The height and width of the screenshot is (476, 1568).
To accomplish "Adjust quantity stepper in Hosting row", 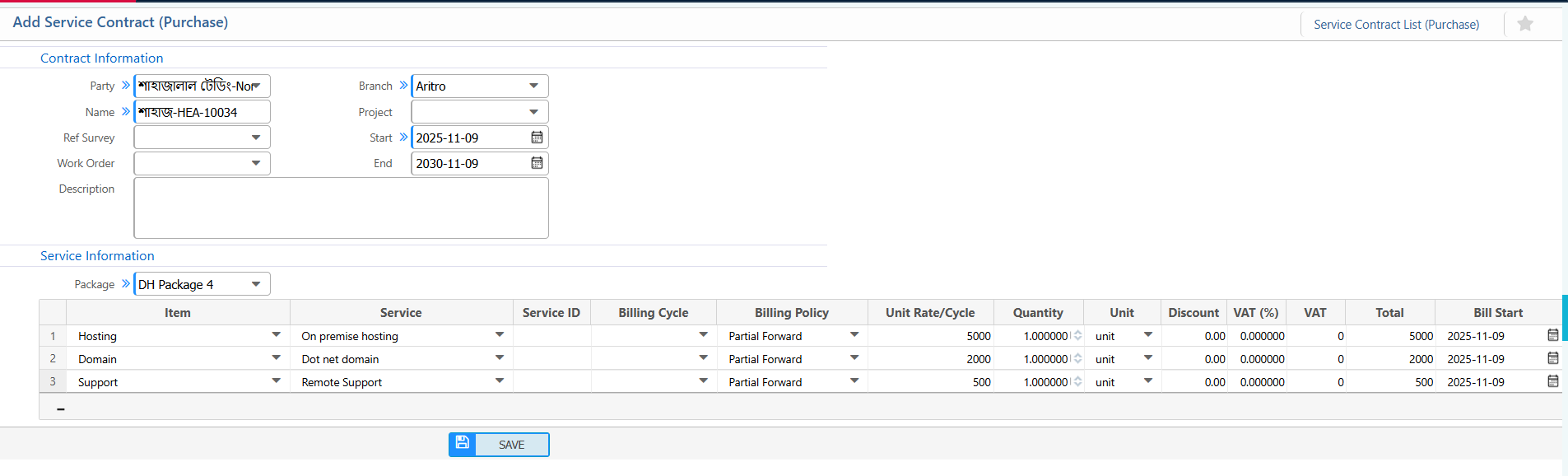I will (x=1077, y=336).
